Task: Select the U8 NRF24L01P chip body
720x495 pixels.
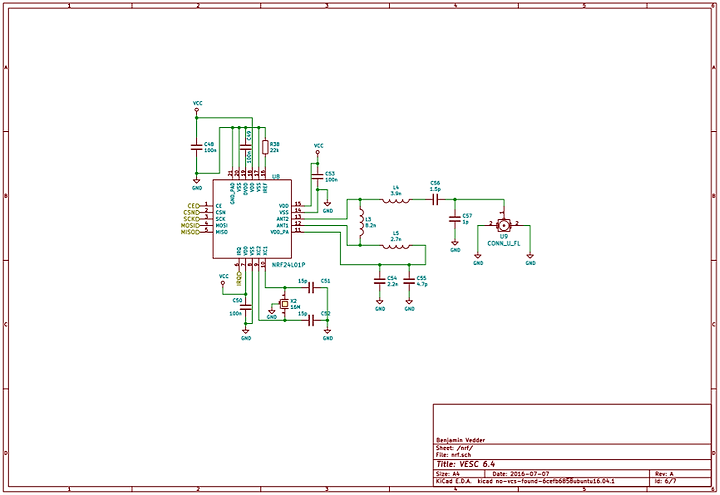Action: (252, 219)
